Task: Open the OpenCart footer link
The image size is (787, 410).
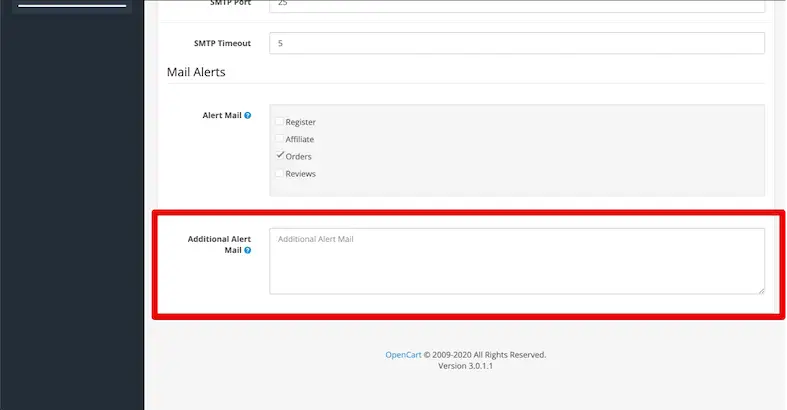Action: [x=403, y=354]
